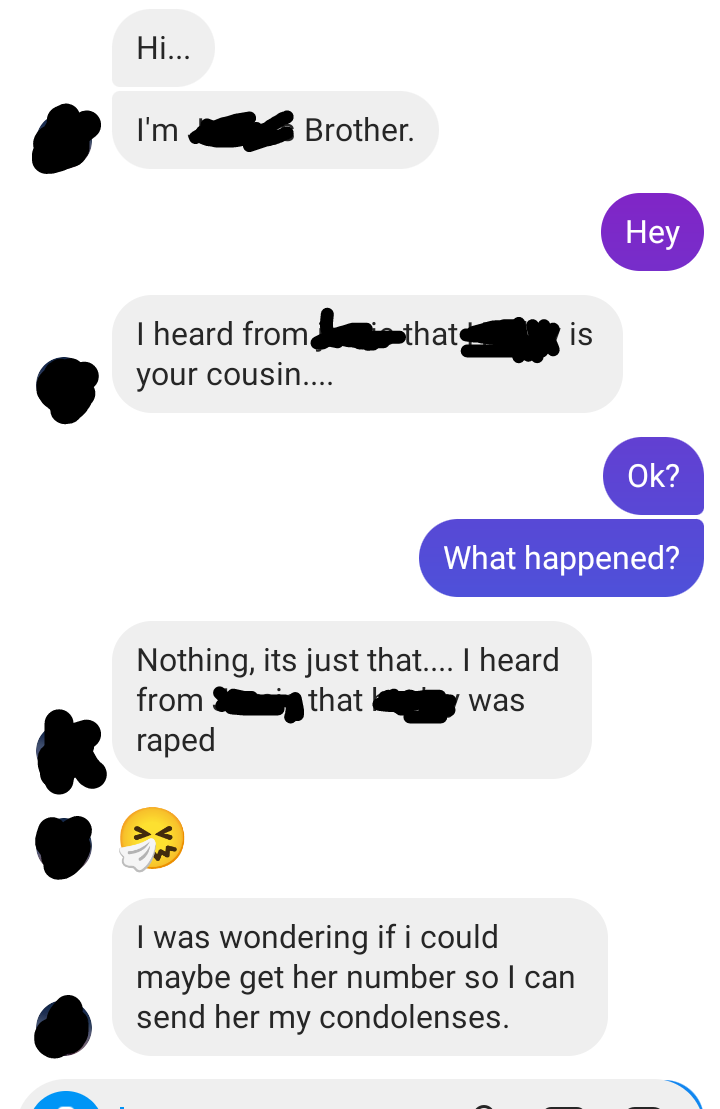Tap sender avatar beside the 'Brother' message
This screenshot has width=720, height=1109.
coord(65,139)
